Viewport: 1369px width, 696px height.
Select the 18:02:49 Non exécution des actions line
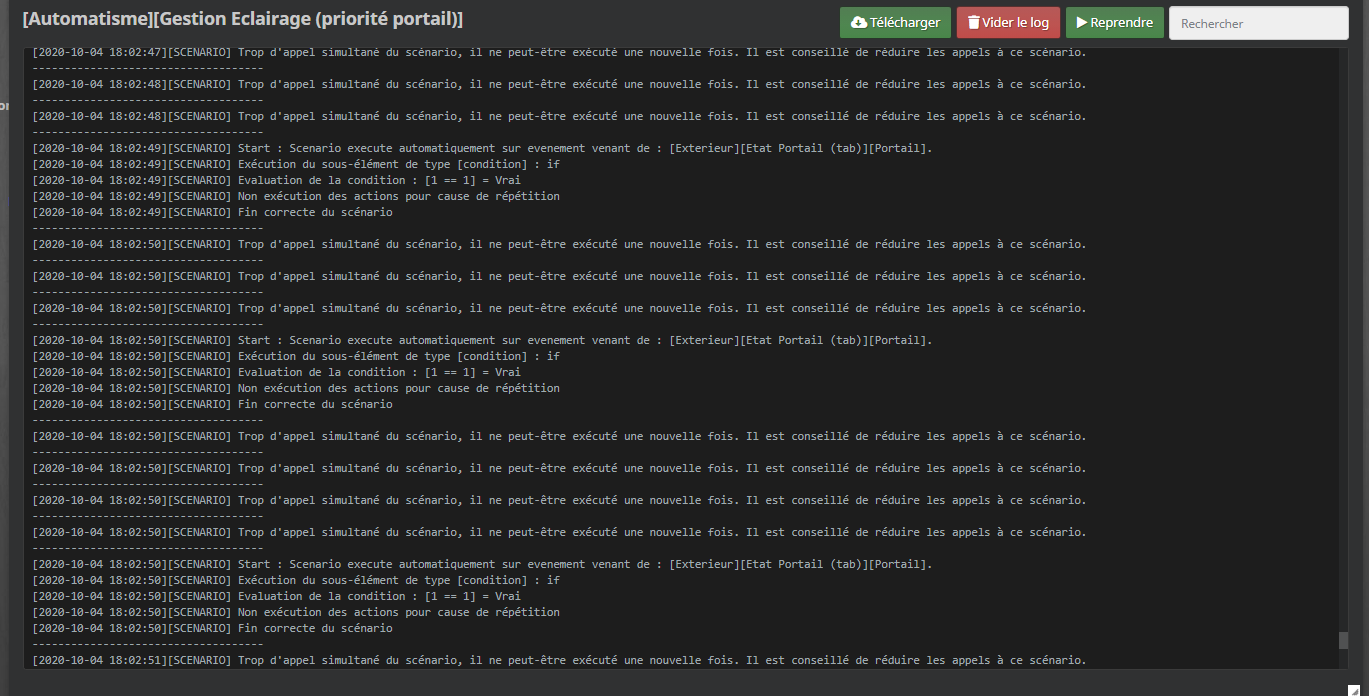pos(296,196)
